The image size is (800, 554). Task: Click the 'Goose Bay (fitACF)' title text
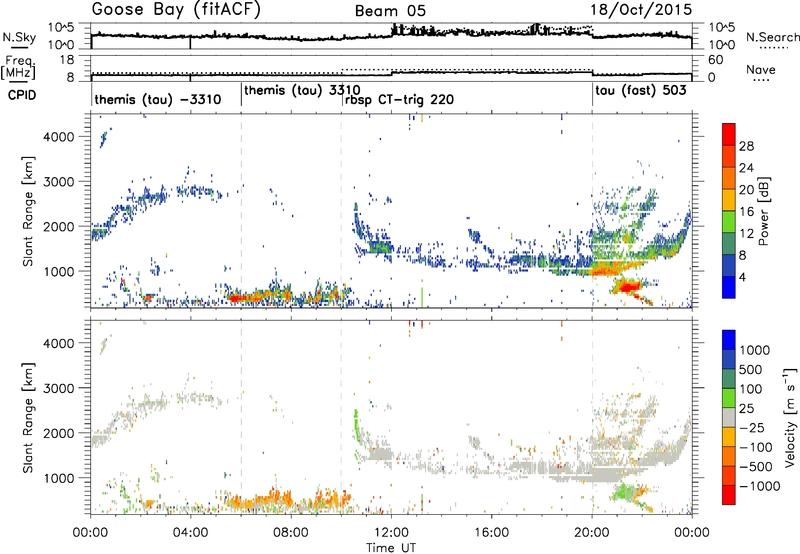pos(176,9)
